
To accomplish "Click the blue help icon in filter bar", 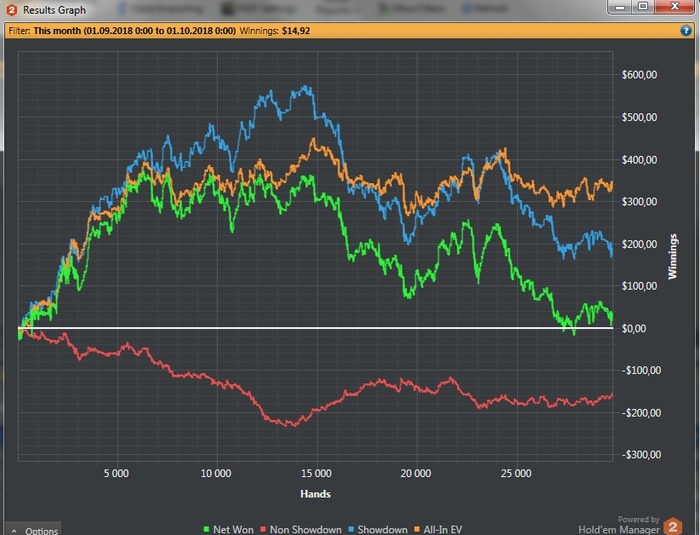I will pyautogui.click(x=686, y=31).
